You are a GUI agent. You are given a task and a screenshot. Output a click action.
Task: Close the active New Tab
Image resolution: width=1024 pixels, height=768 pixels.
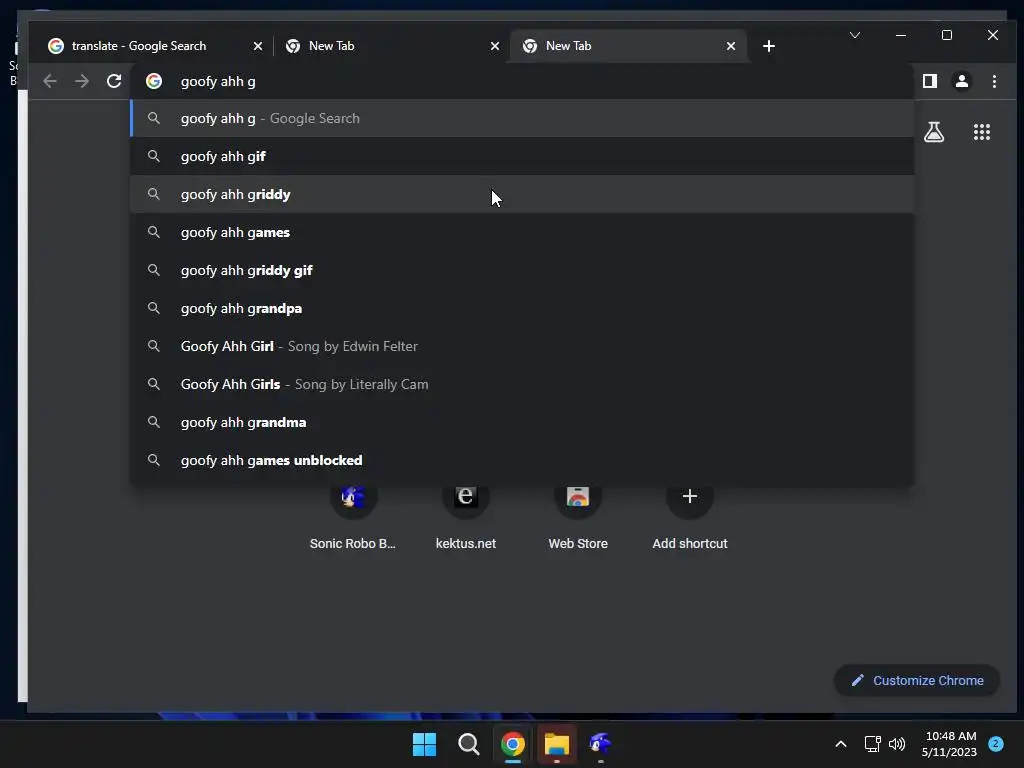(731, 46)
